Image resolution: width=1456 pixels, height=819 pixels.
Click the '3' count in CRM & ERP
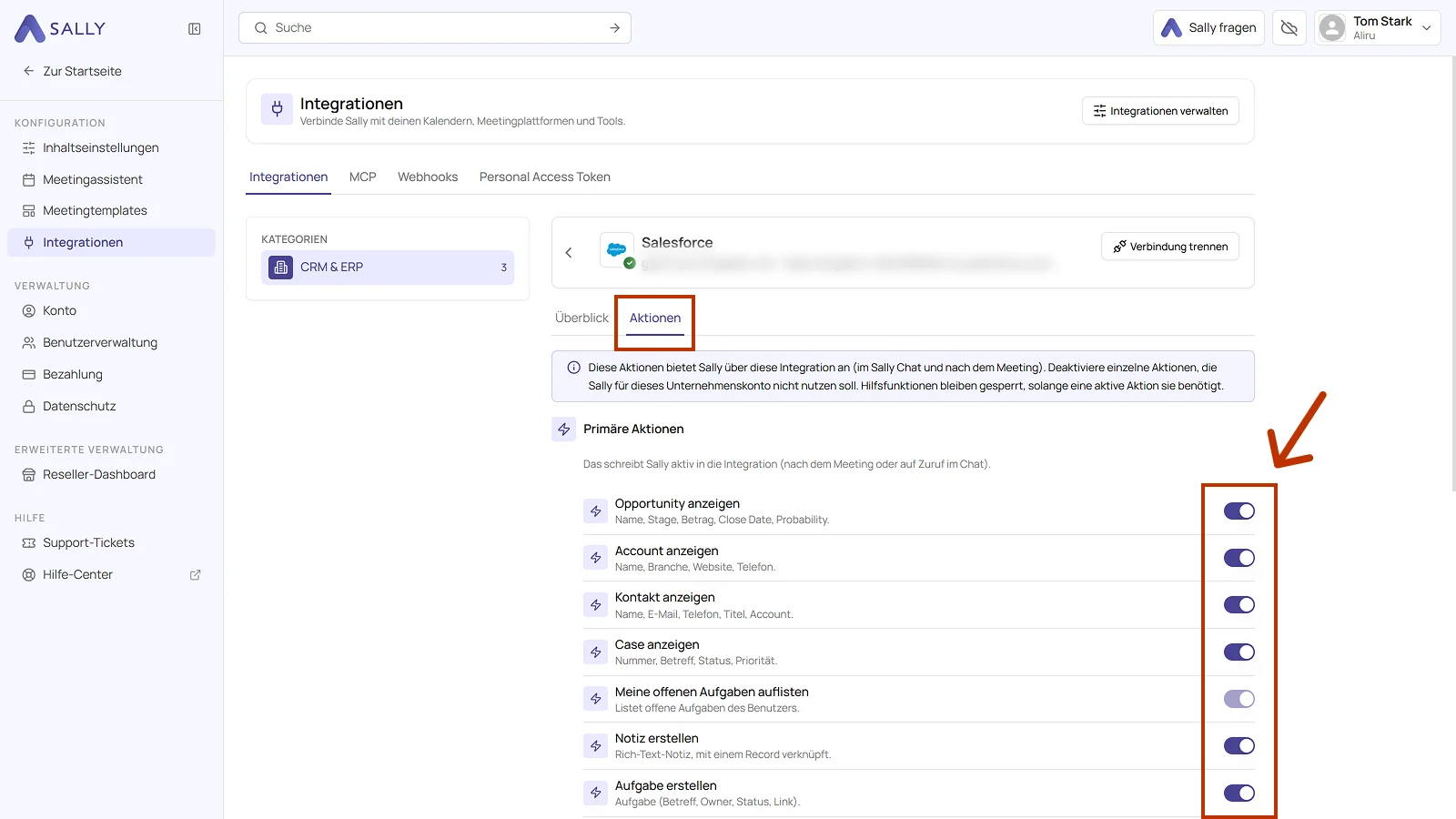(x=503, y=268)
